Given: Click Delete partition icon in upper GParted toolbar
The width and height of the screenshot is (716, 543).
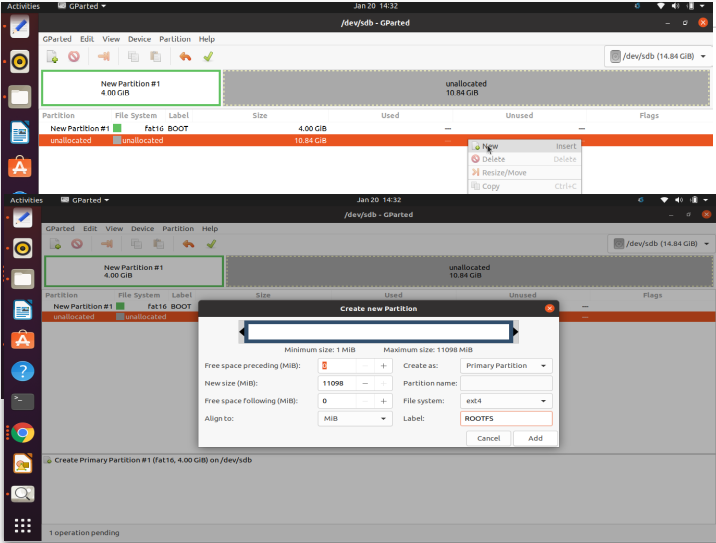Looking at the screenshot, I should [x=74, y=57].
